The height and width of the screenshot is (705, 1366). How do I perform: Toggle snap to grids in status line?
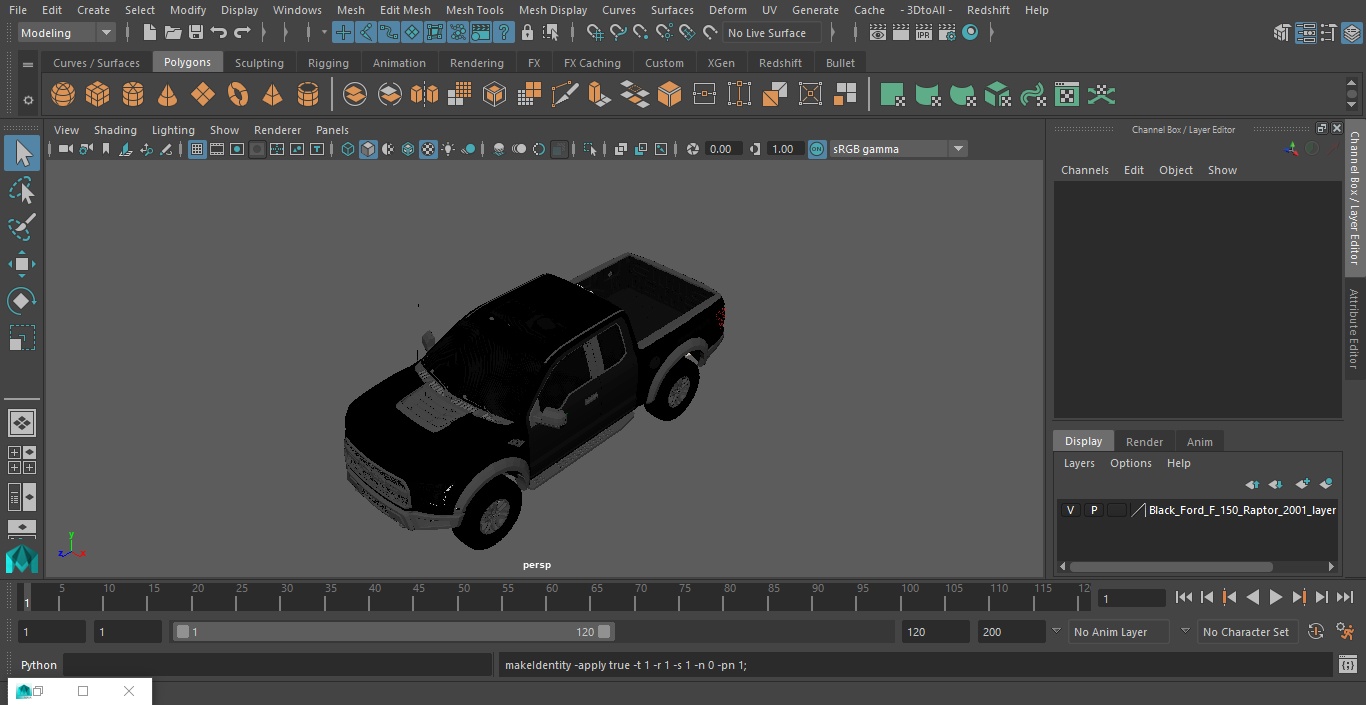595,33
